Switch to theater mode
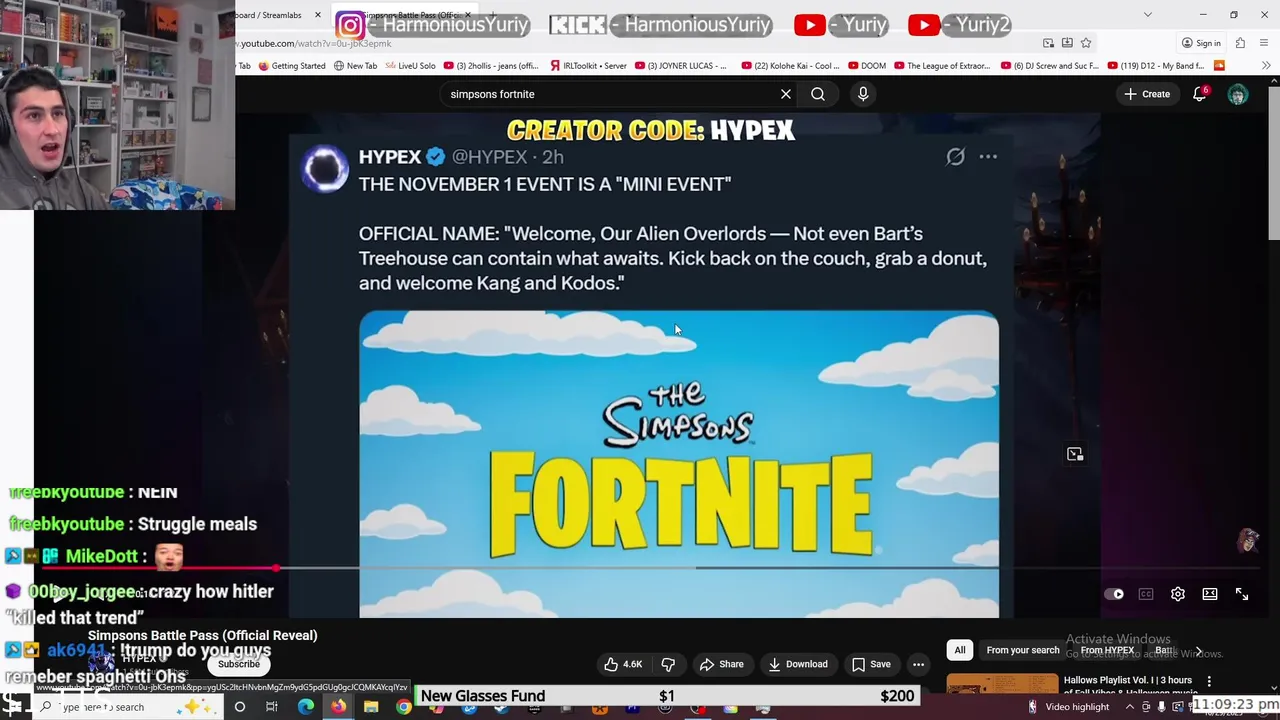 coord(1210,594)
